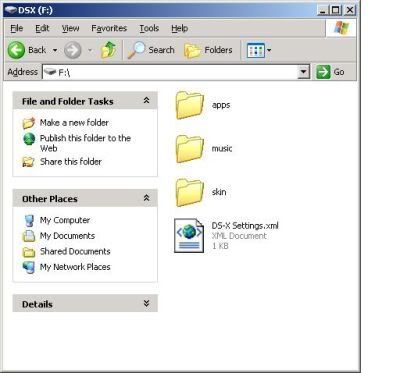Click the Views icon button
The height and width of the screenshot is (373, 400).
tap(255, 50)
